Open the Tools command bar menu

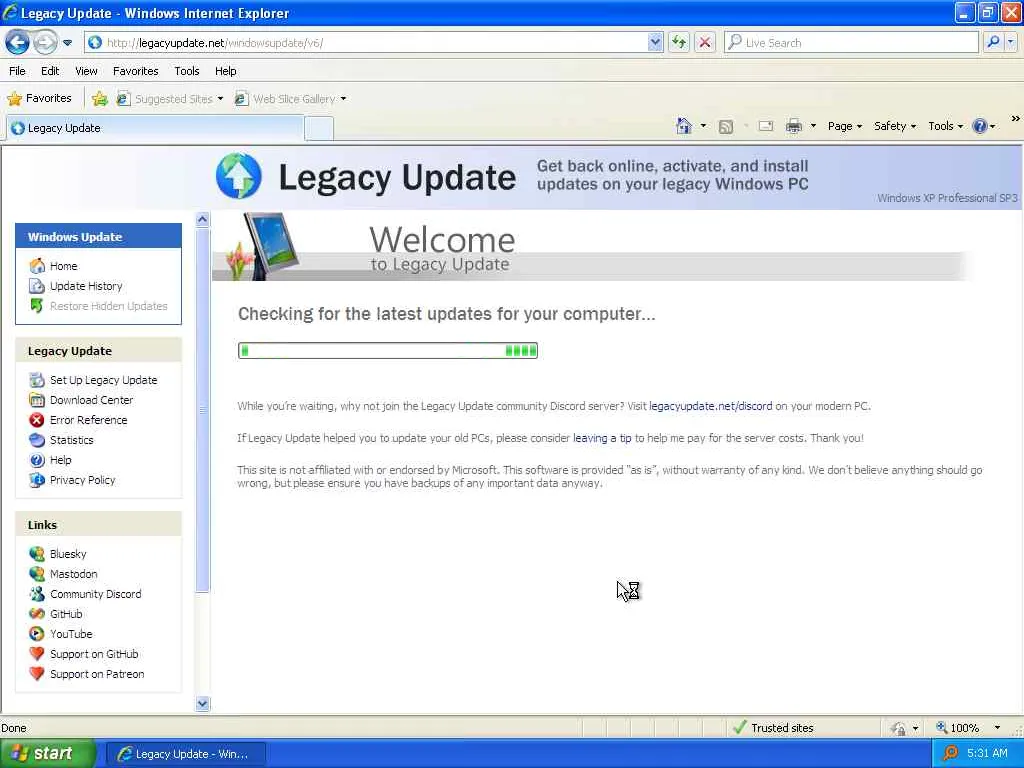pos(946,126)
